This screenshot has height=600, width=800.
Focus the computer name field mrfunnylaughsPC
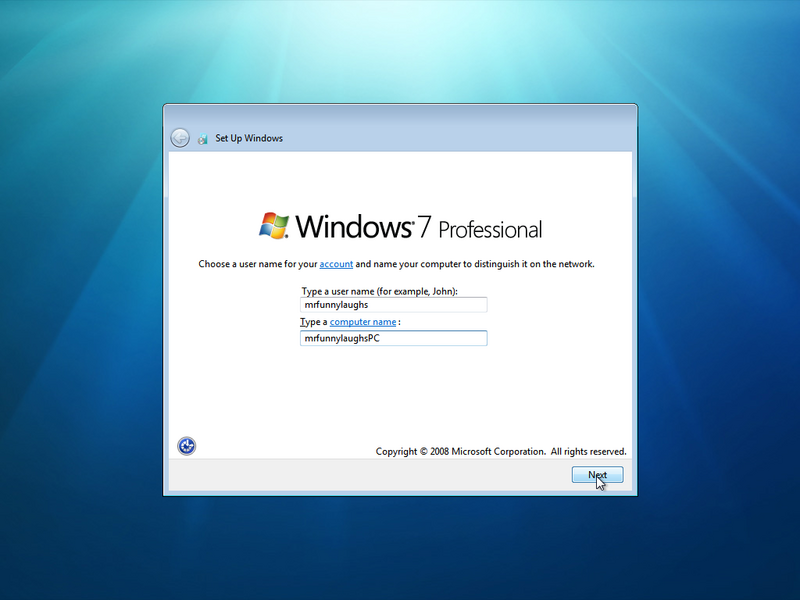393,338
